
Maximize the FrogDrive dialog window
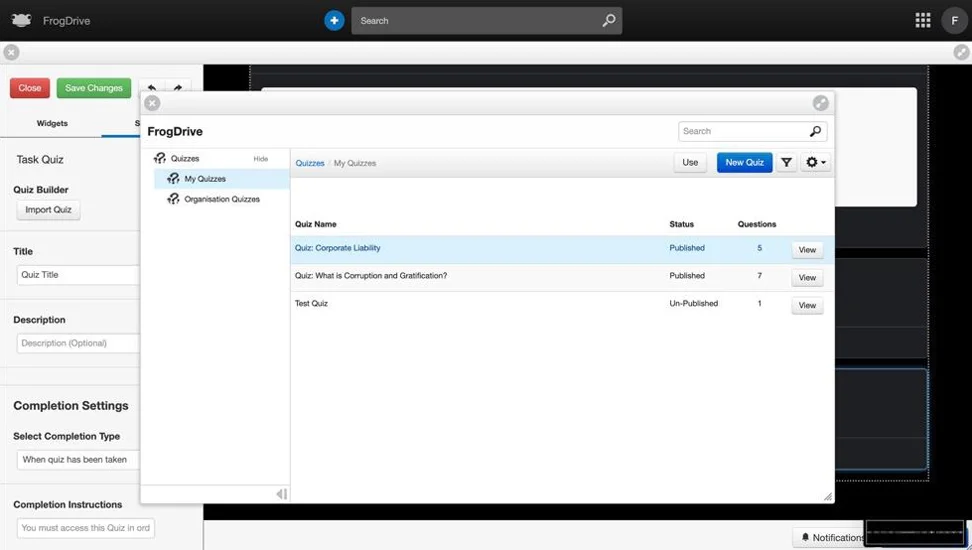820,103
